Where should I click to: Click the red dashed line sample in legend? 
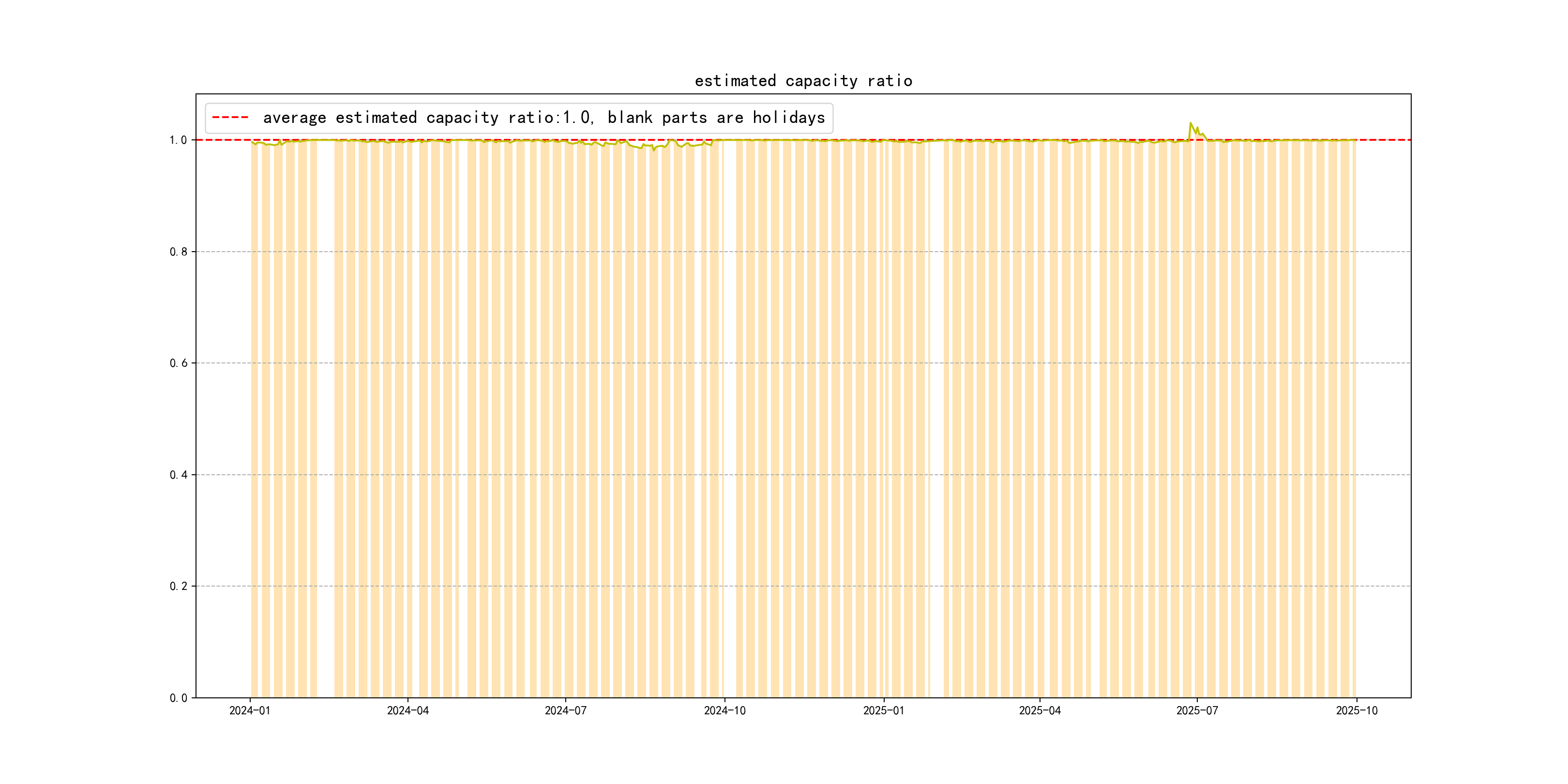click(230, 118)
